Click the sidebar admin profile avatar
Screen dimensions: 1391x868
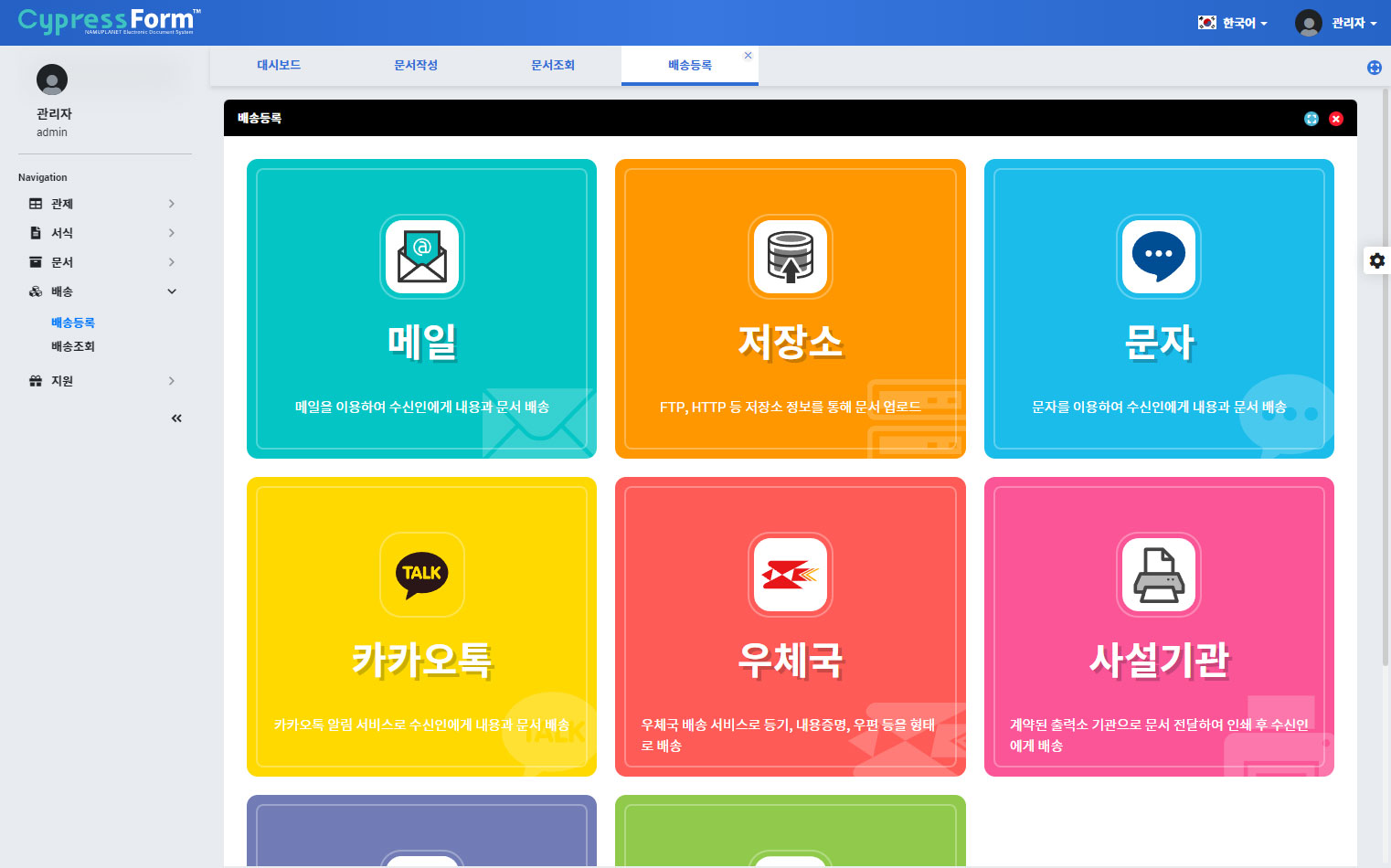point(52,79)
